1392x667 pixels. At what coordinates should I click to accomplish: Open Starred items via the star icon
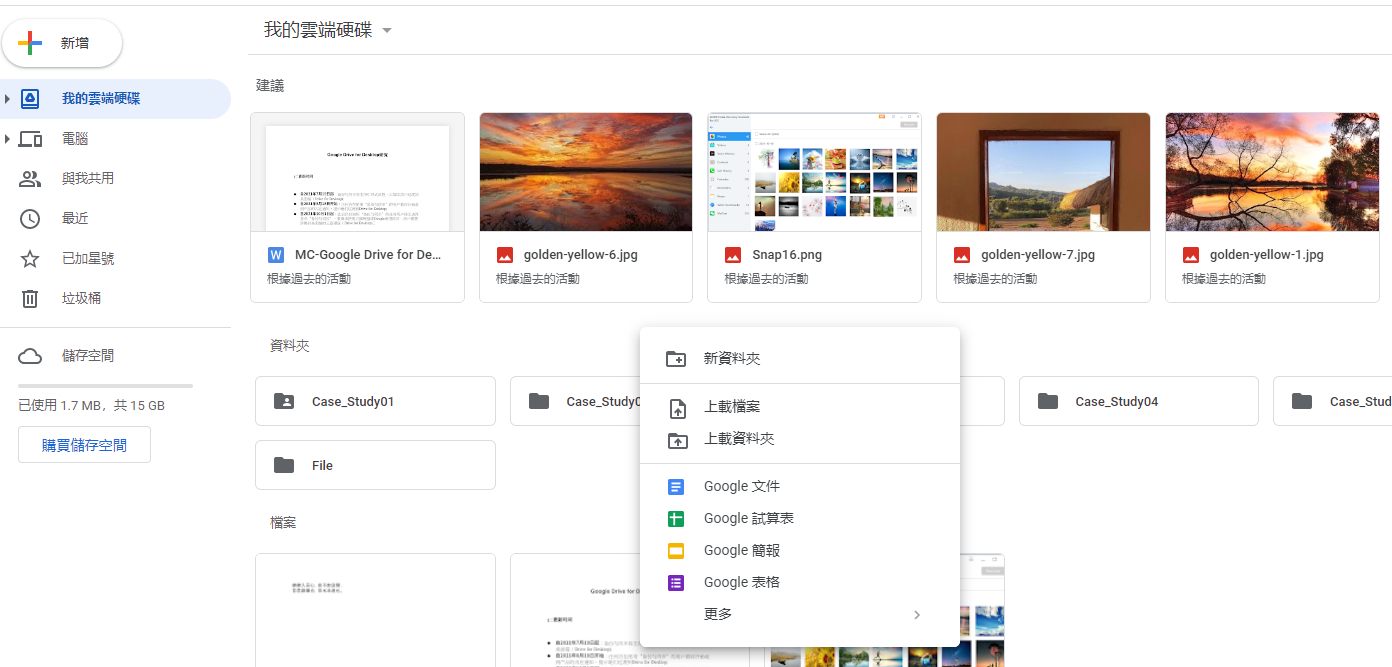[x=30, y=259]
